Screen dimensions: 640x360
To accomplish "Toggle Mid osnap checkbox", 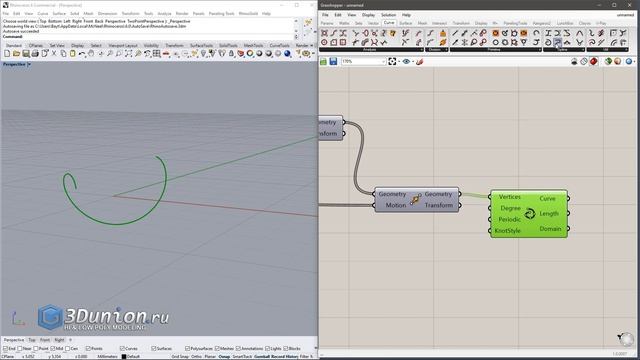I will click(53, 349).
